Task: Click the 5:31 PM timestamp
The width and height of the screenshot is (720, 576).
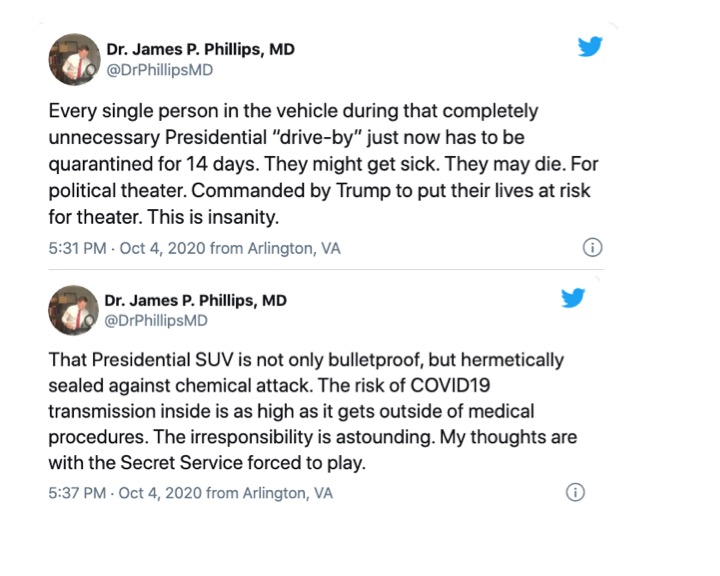Action: tap(78, 248)
